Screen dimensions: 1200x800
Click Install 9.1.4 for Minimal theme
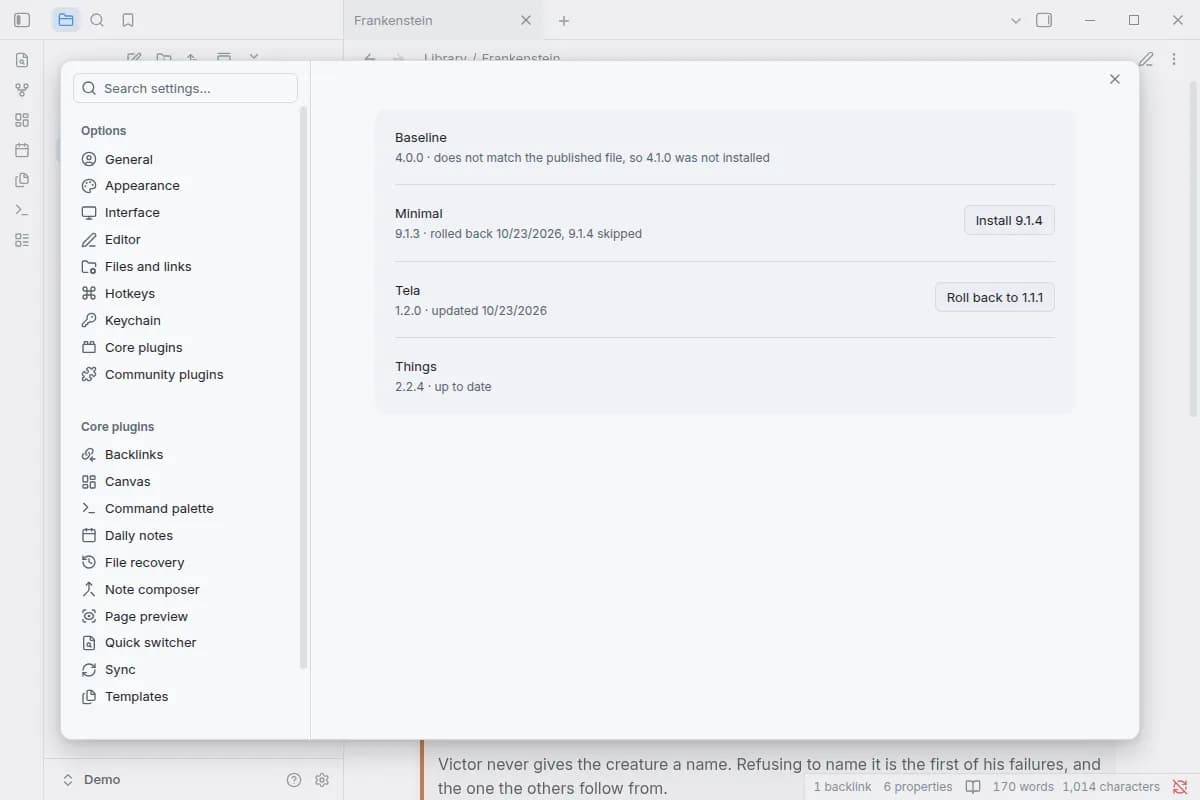1009,221
